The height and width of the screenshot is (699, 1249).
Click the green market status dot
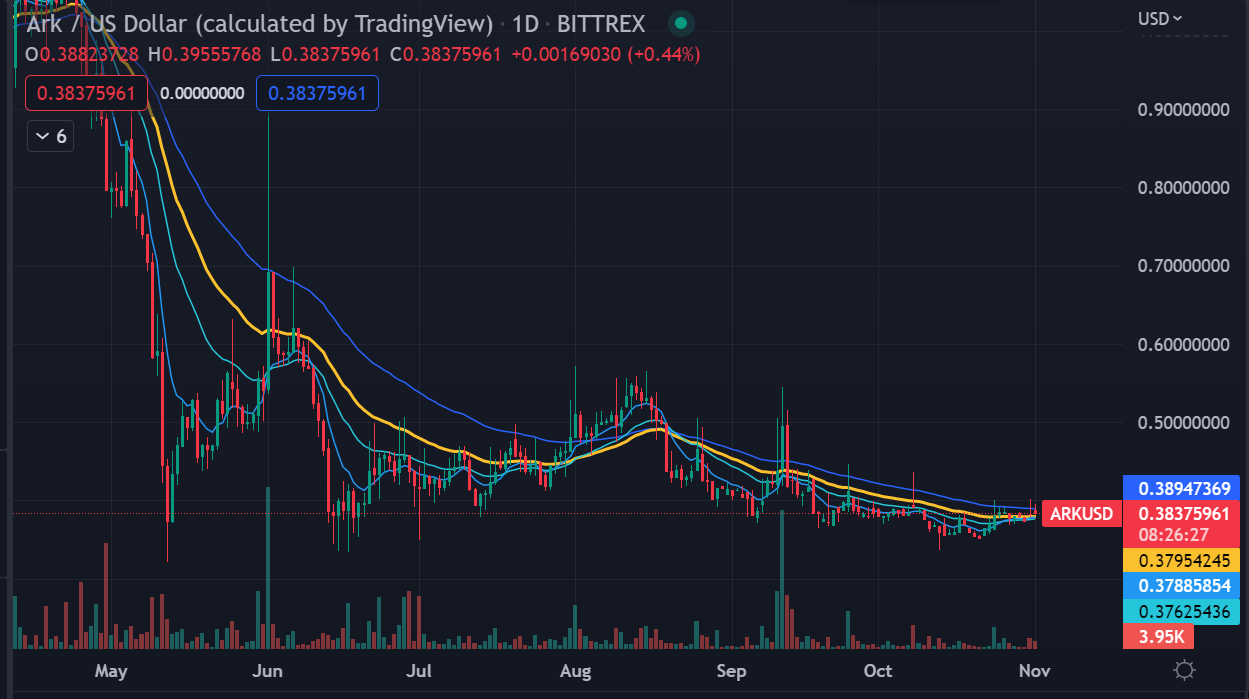[x=681, y=23]
